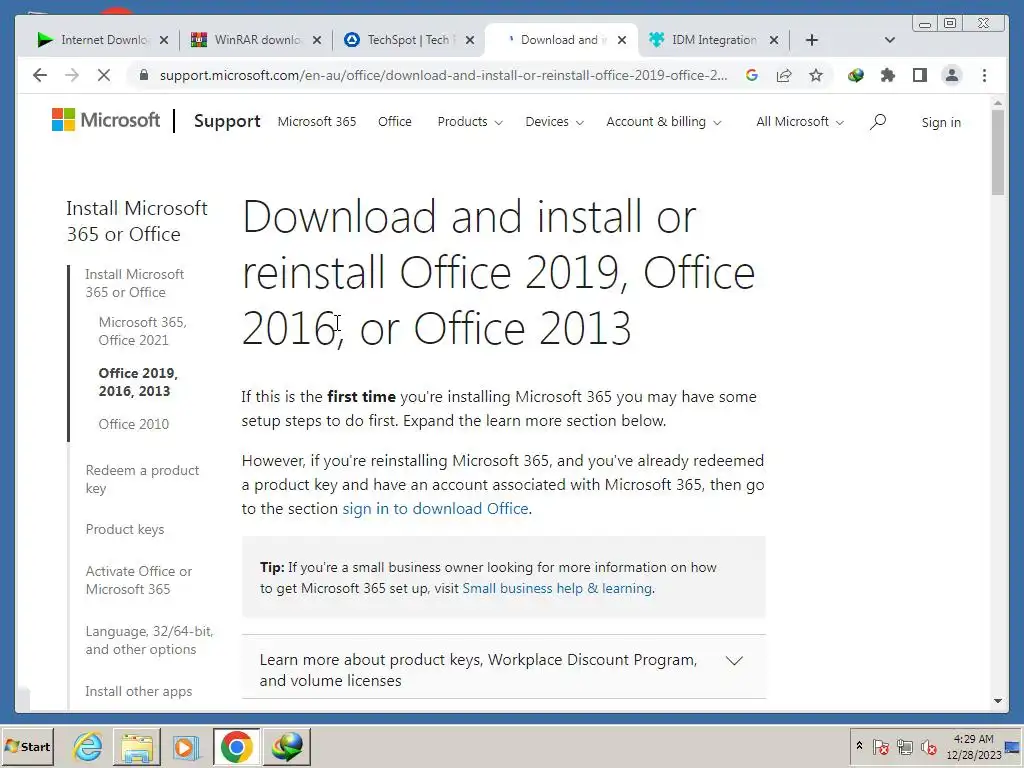
Task: Bookmark this page with the star
Action: tap(816, 75)
